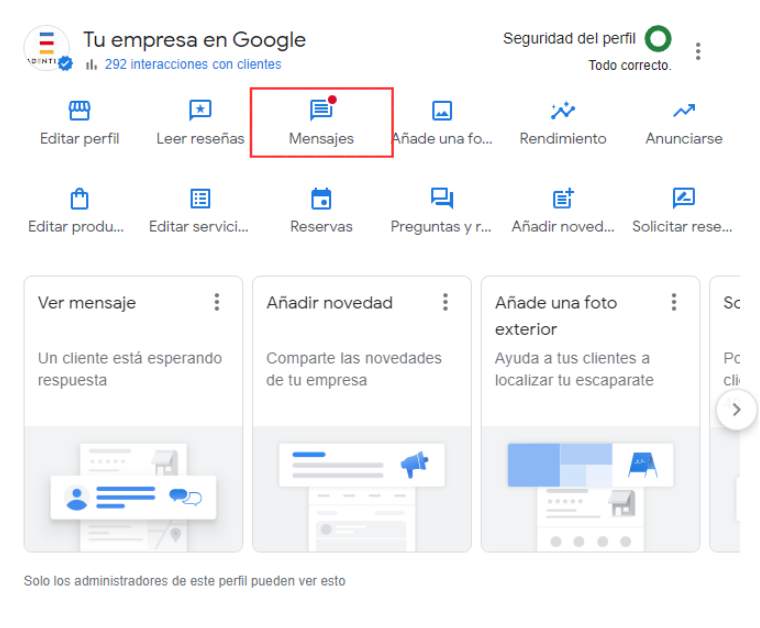The width and height of the screenshot is (760, 628).
Task: Click the Rendimiento label text
Action: [563, 139]
